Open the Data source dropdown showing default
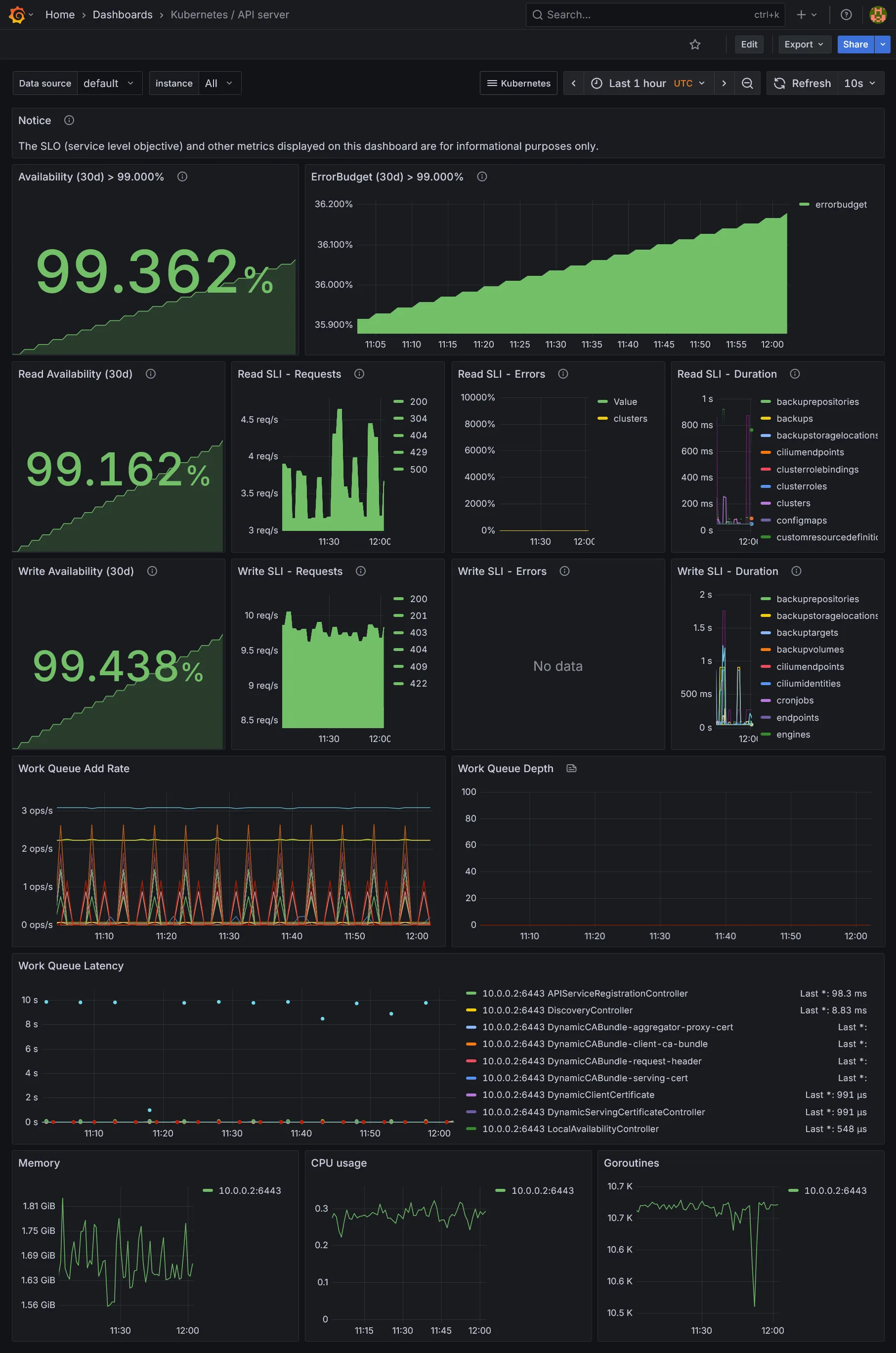Viewport: 896px width, 1353px height. 109,83
